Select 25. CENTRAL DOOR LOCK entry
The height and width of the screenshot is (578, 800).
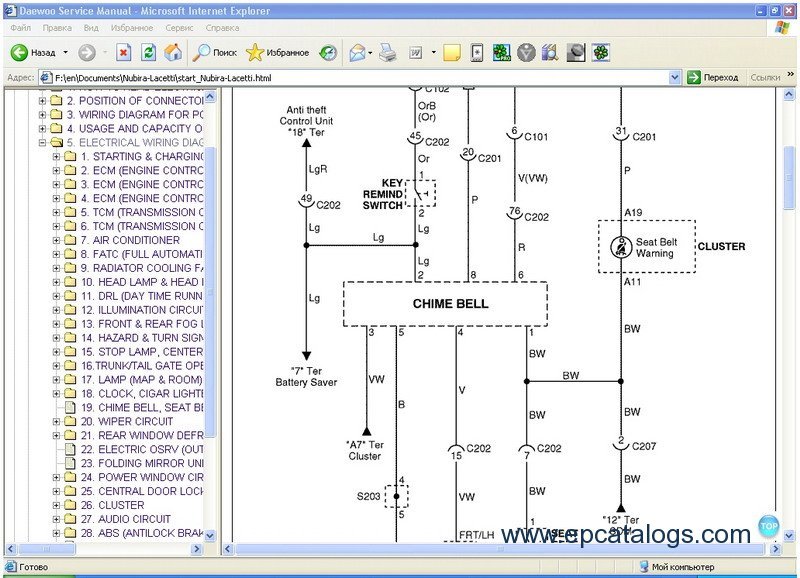(x=142, y=491)
